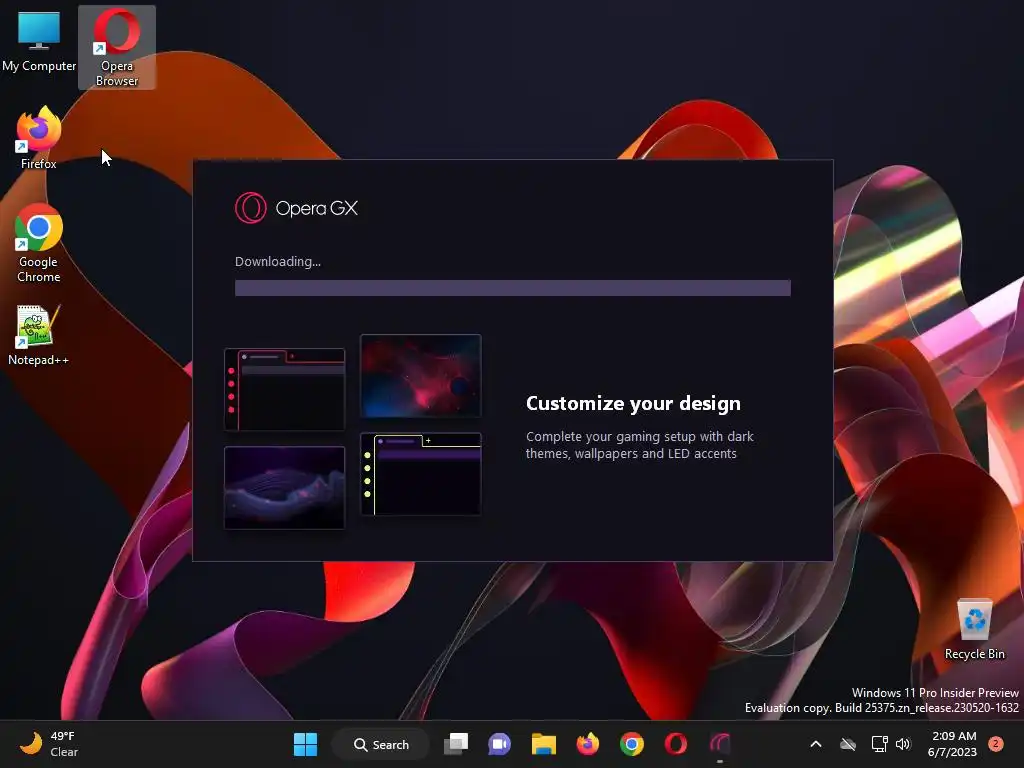This screenshot has height=768, width=1024.
Task: Click the Opera GX download progress bar
Action: (513, 288)
